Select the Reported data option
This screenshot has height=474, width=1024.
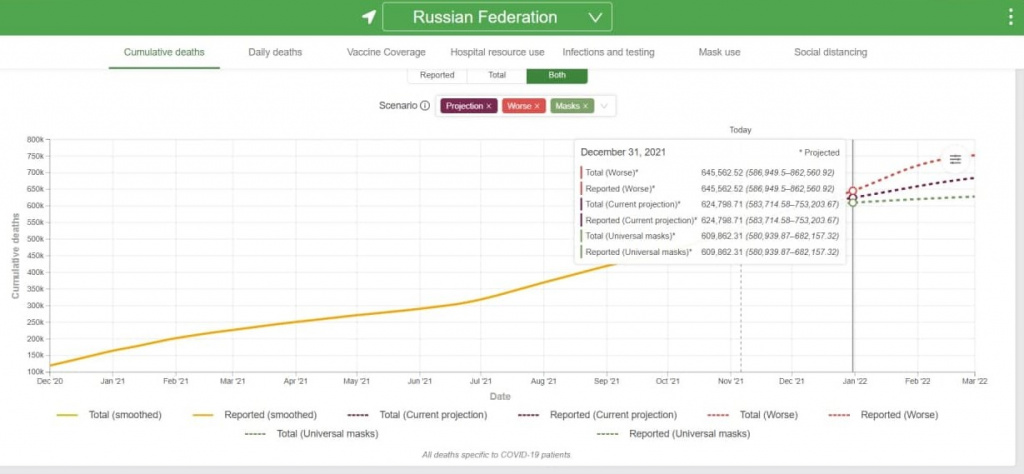click(437, 75)
